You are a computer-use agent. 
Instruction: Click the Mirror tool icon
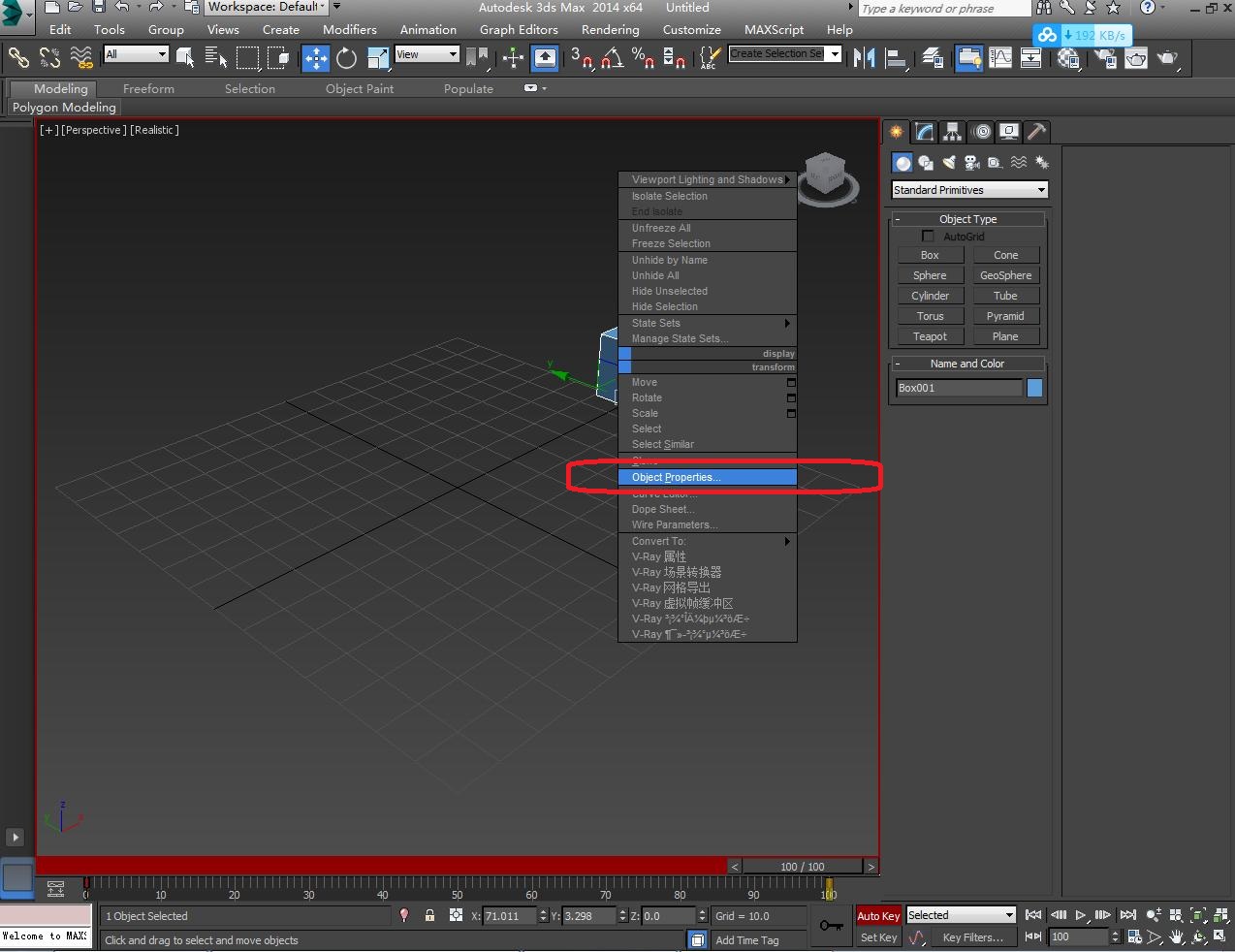[x=864, y=58]
